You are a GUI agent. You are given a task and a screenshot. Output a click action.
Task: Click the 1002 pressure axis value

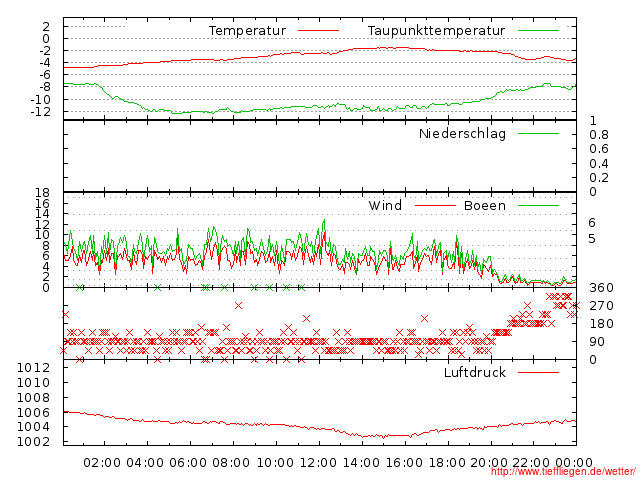point(33,442)
